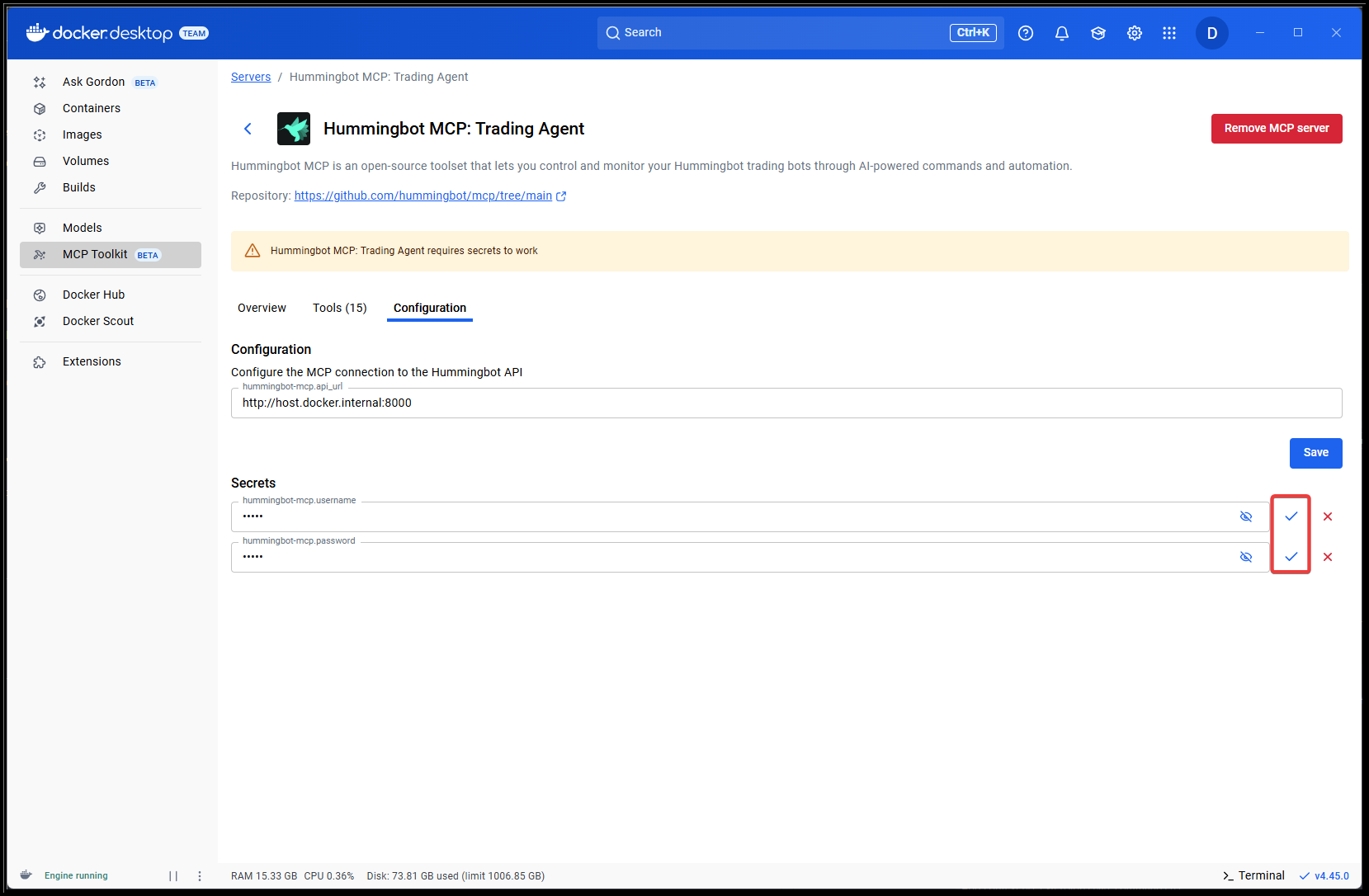The width and height of the screenshot is (1369, 896).
Task: Click the Remove MCP server button
Action: click(x=1276, y=129)
